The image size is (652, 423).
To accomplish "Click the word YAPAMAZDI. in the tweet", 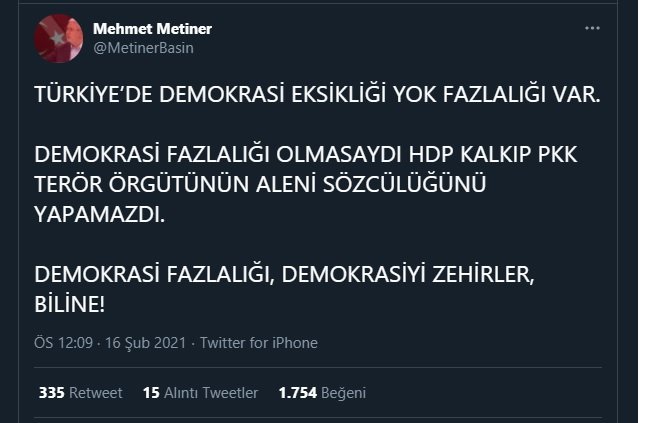I will [x=99, y=215].
